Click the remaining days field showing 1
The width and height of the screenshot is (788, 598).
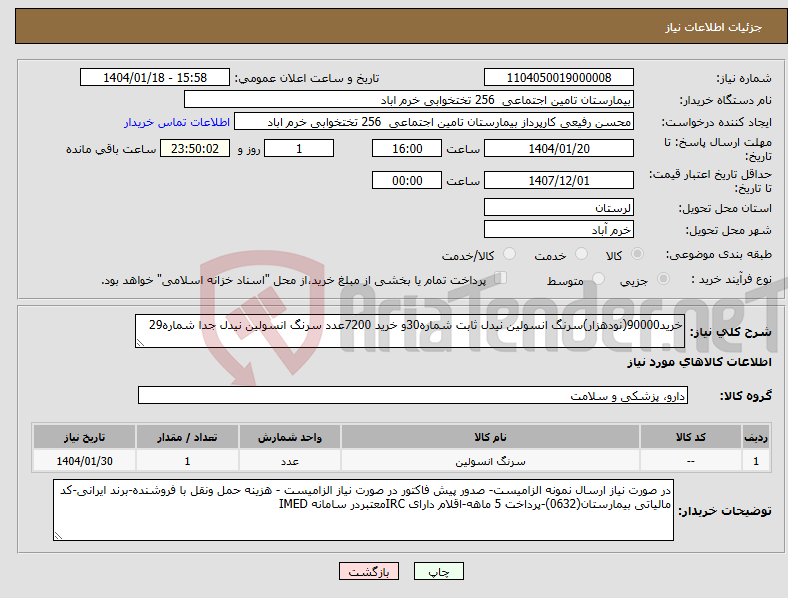click(299, 148)
